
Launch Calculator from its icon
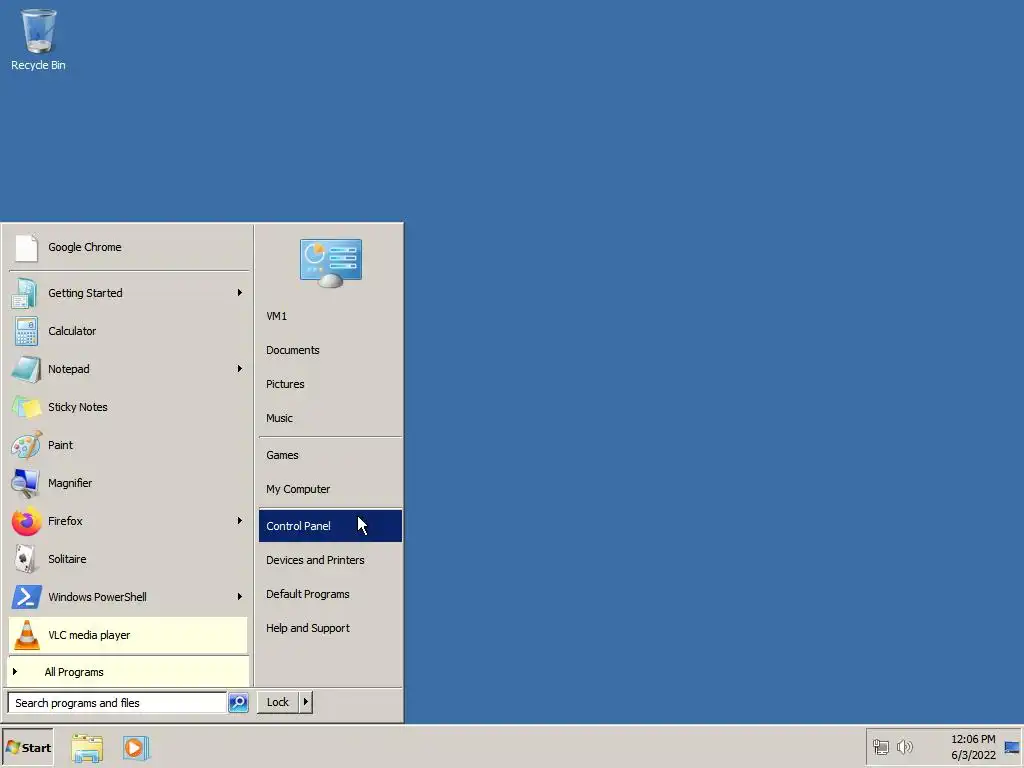[x=26, y=331]
